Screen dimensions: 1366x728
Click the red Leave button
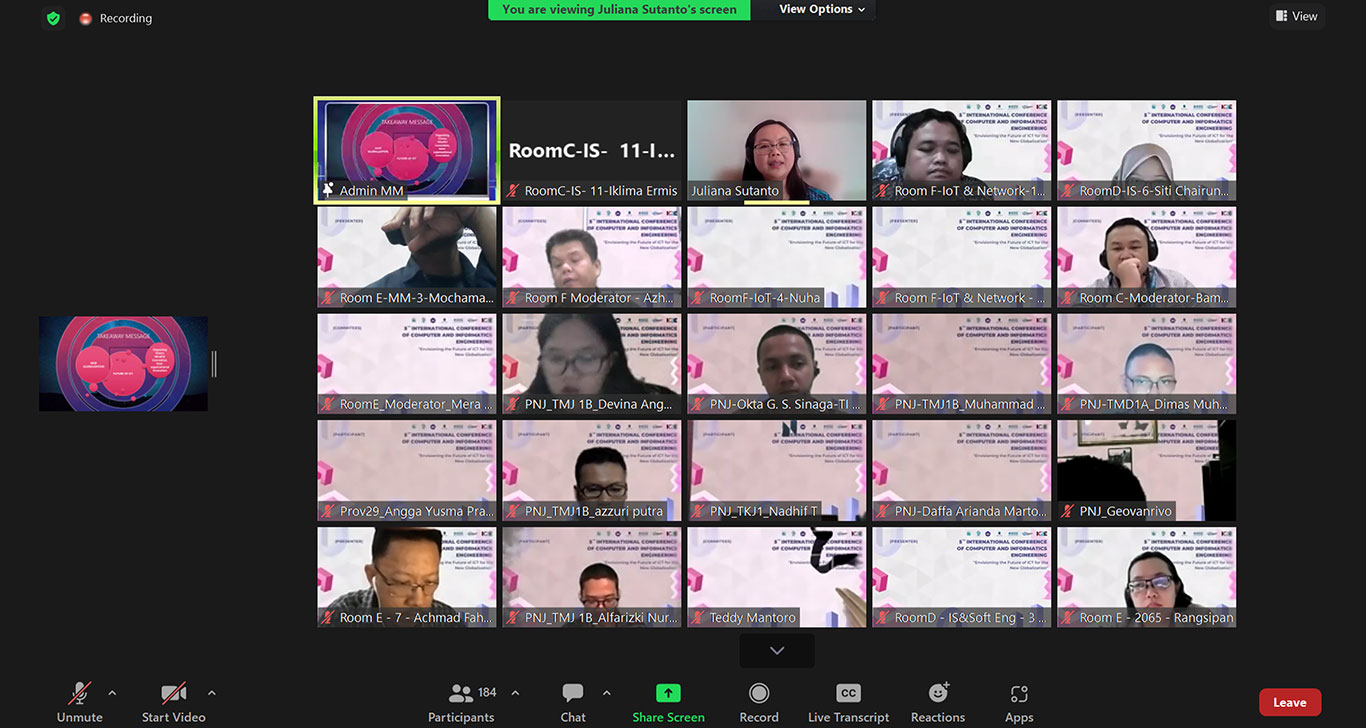click(x=1289, y=702)
